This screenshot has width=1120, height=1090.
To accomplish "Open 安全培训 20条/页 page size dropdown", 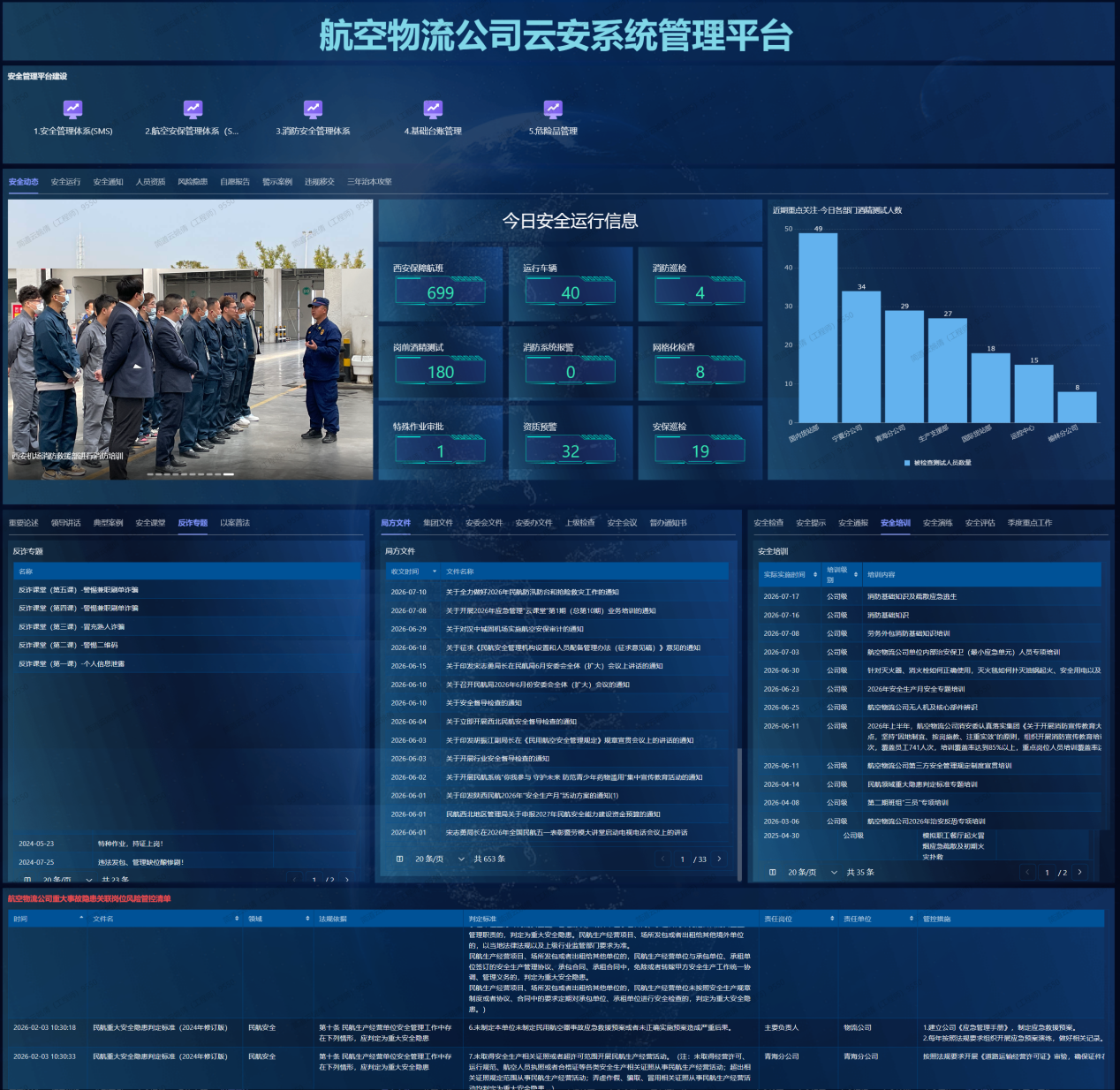I will pyautogui.click(x=813, y=872).
